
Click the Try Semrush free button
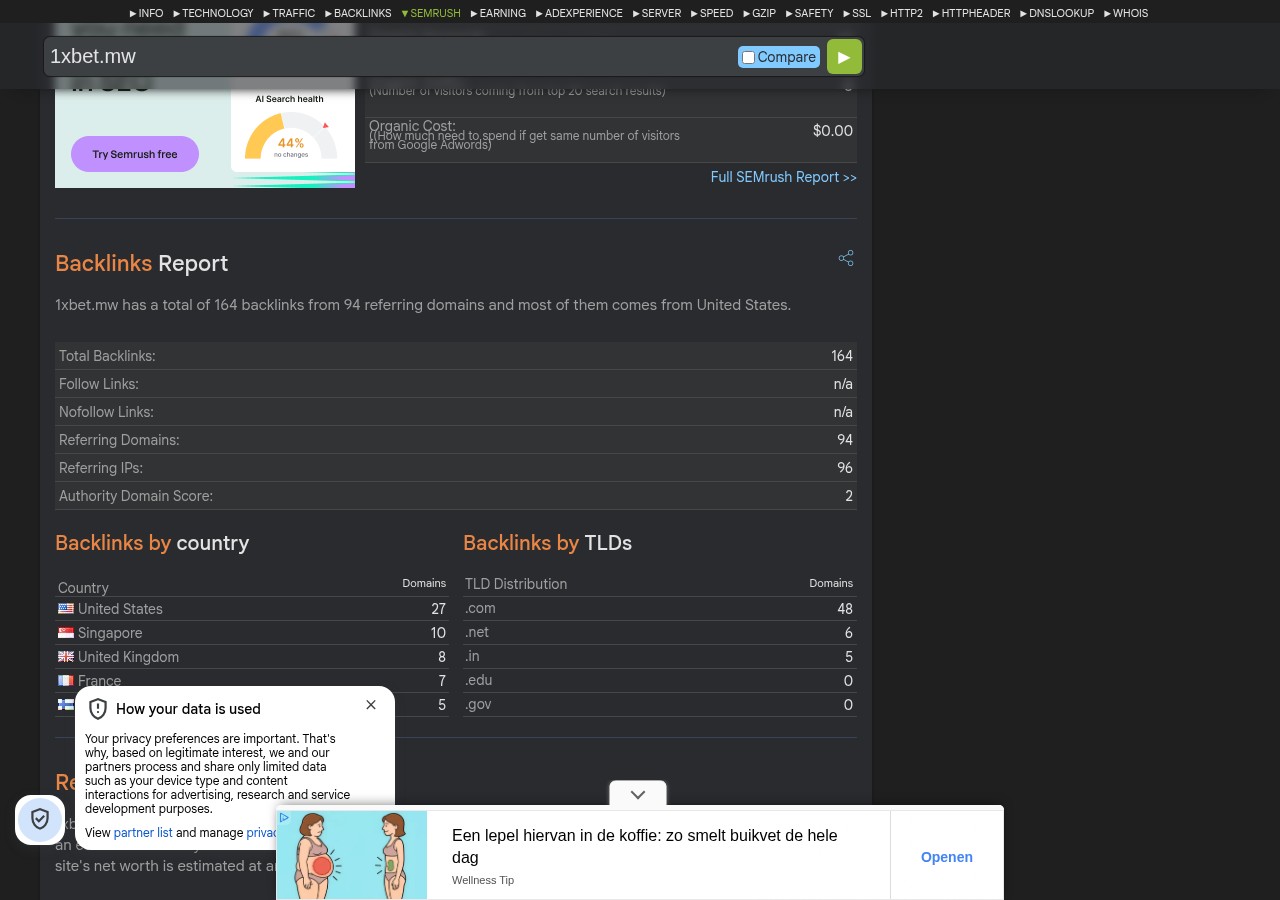point(135,154)
